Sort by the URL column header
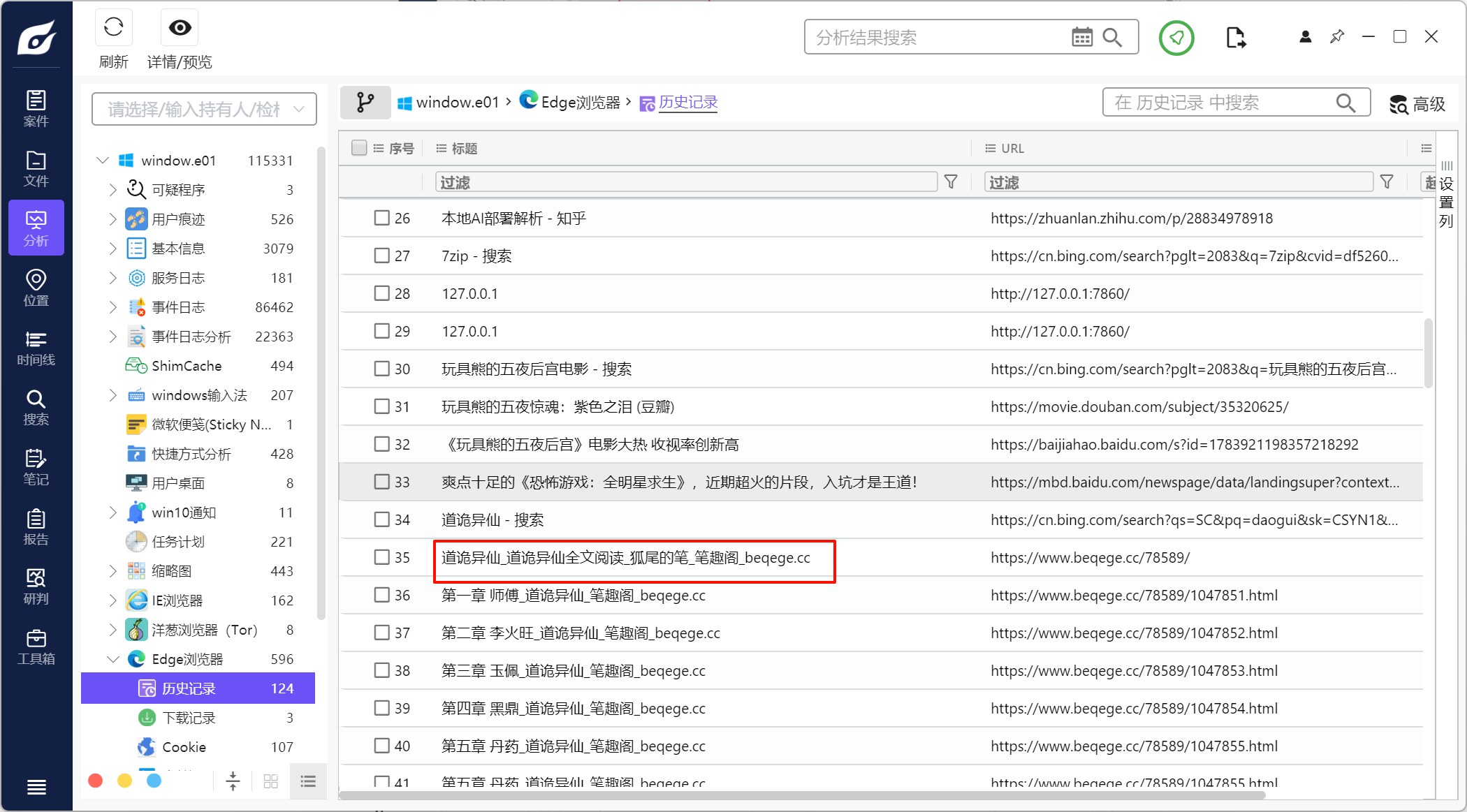Image resolution: width=1467 pixels, height=812 pixels. (x=1012, y=148)
